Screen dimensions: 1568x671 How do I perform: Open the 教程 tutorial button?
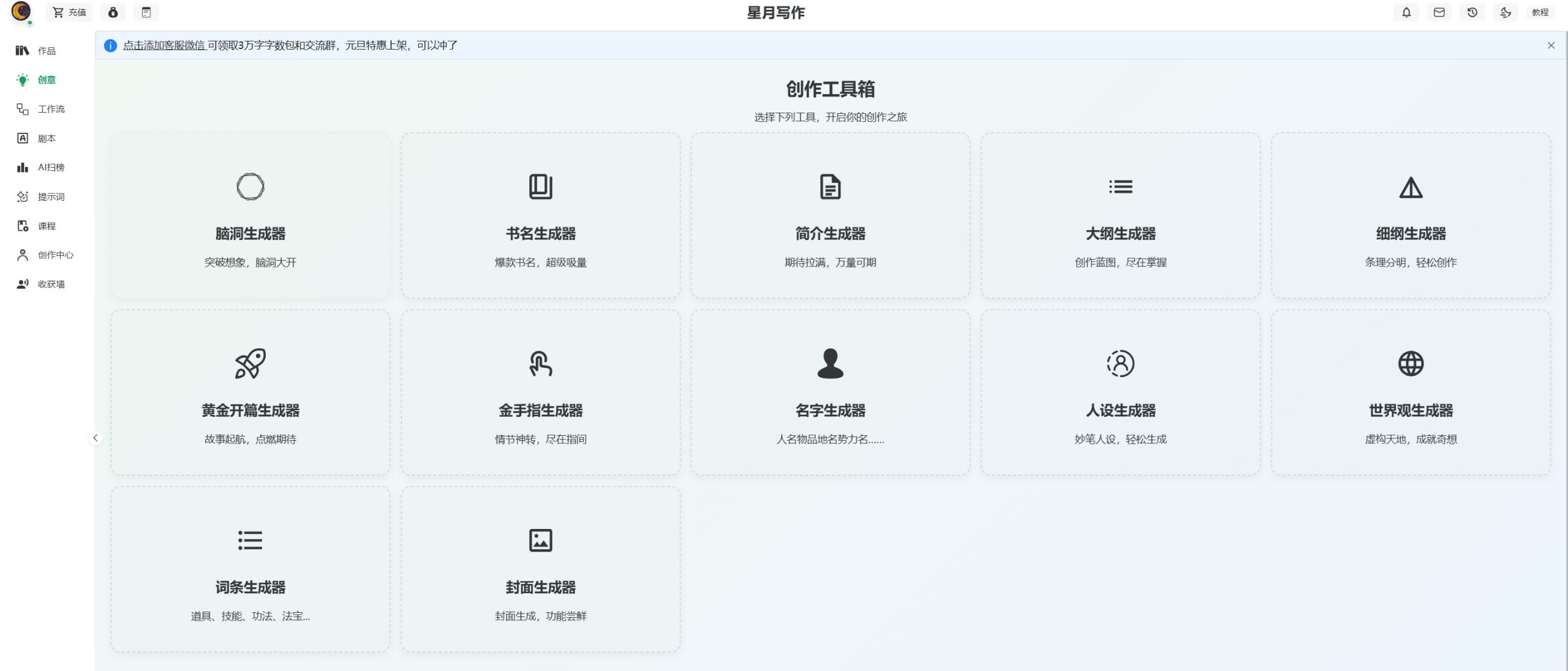[x=1541, y=12]
